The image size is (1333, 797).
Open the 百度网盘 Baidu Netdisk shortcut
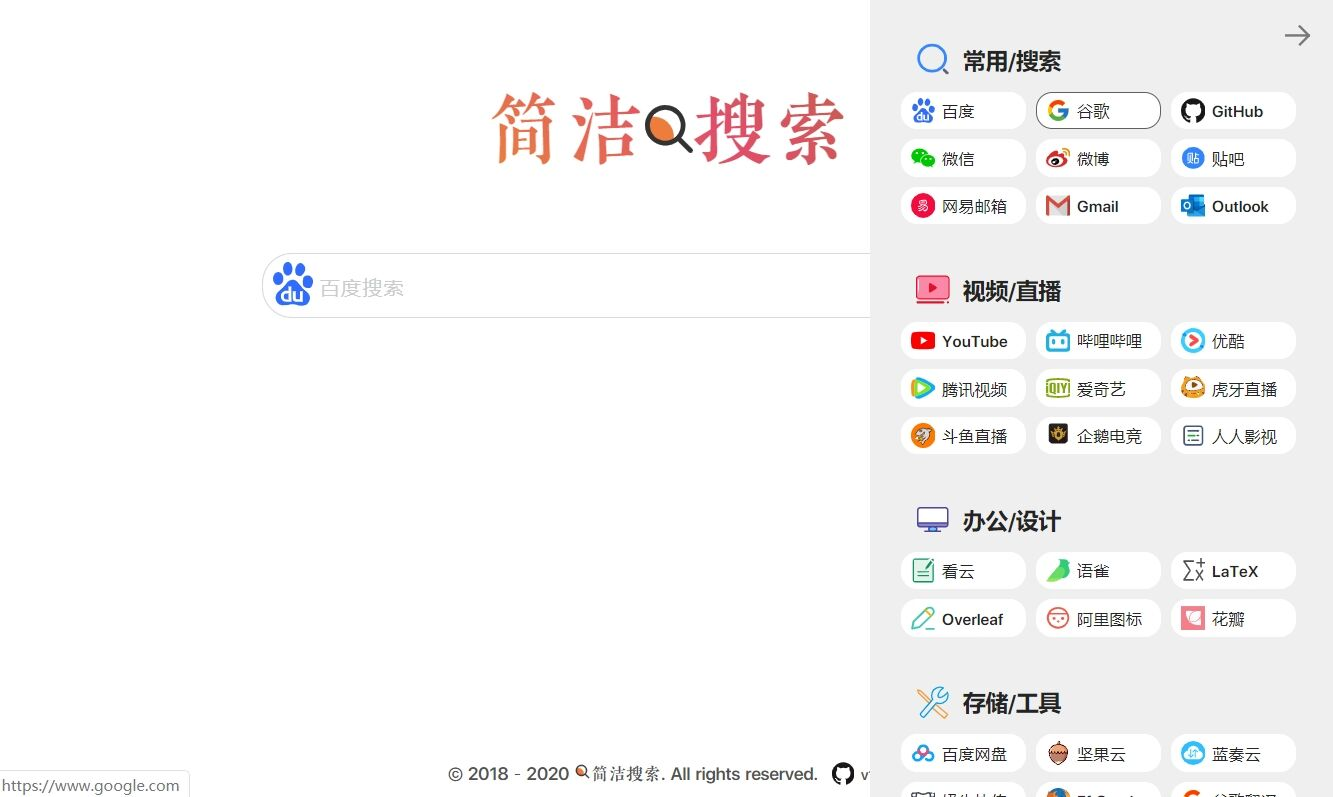pyautogui.click(x=962, y=753)
